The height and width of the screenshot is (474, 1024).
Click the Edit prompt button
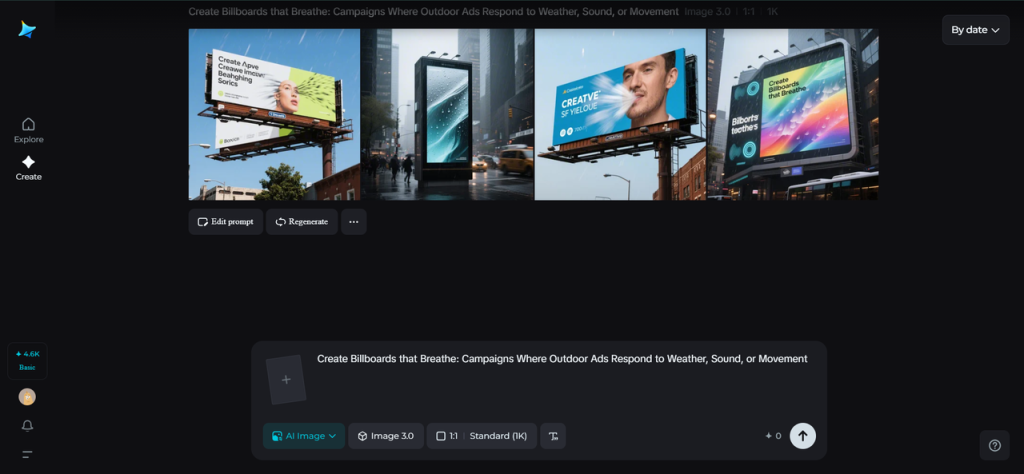(226, 222)
